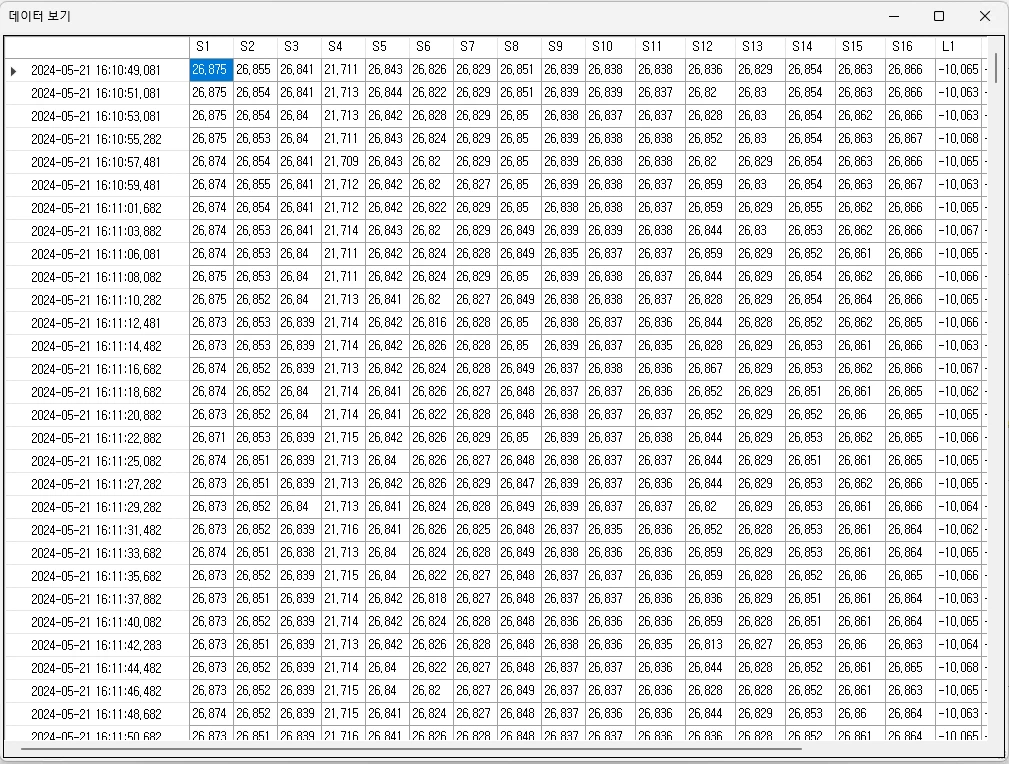Select timestamp 2024-05-21 16:11:22,882

[x=96, y=439]
